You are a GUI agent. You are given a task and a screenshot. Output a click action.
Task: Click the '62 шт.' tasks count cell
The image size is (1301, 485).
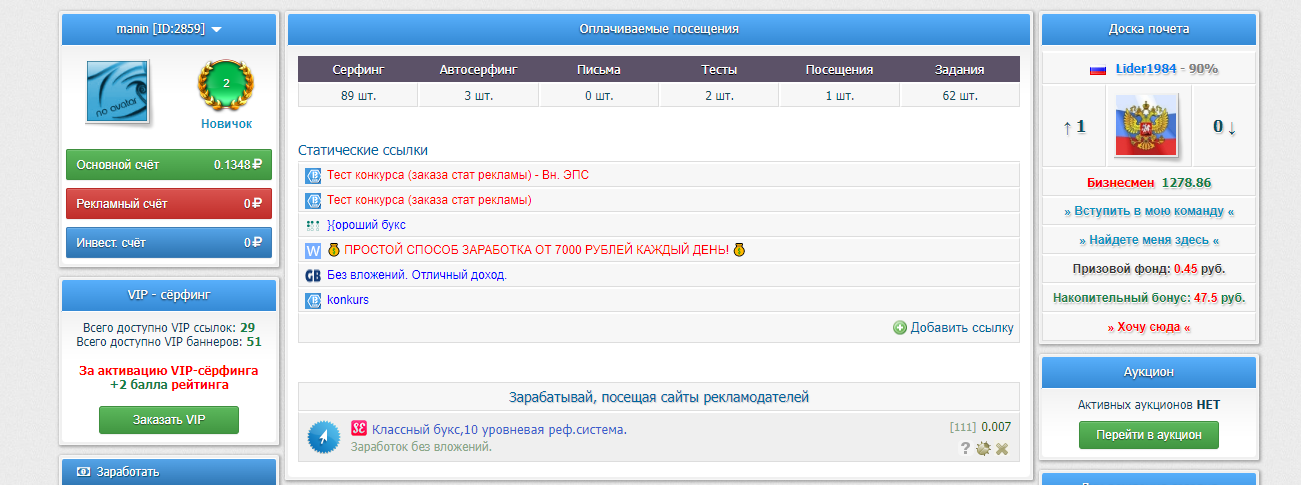tap(960, 96)
